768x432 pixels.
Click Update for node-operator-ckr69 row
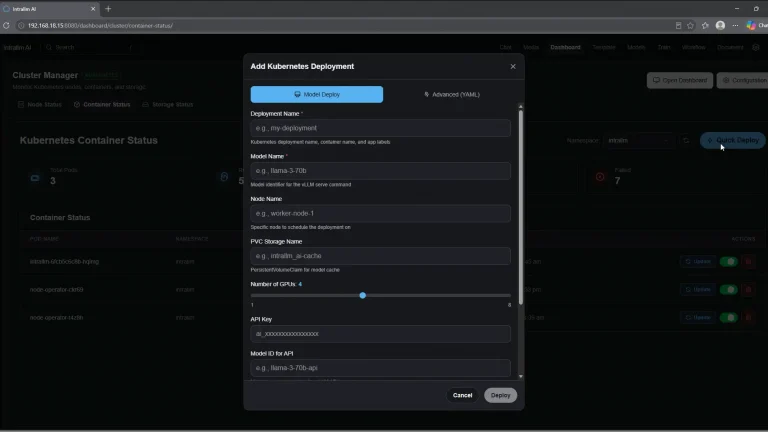point(698,289)
